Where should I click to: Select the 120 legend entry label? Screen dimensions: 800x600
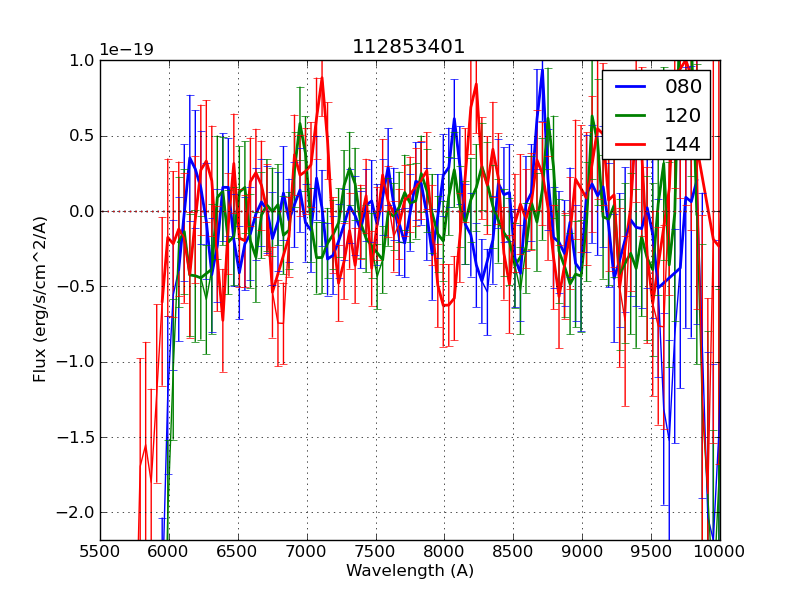tap(683, 115)
